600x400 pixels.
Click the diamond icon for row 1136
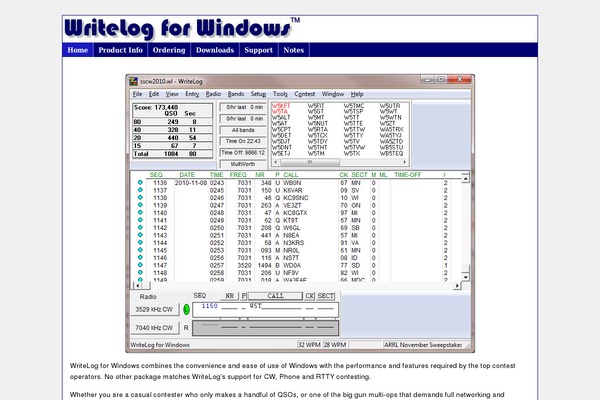point(140,183)
